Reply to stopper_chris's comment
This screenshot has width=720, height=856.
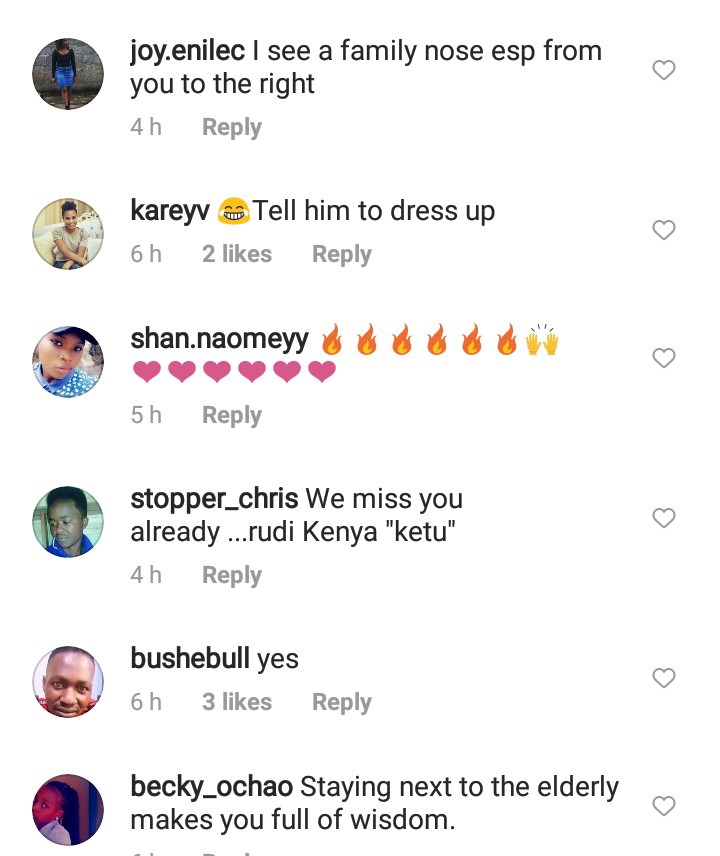pos(232,575)
